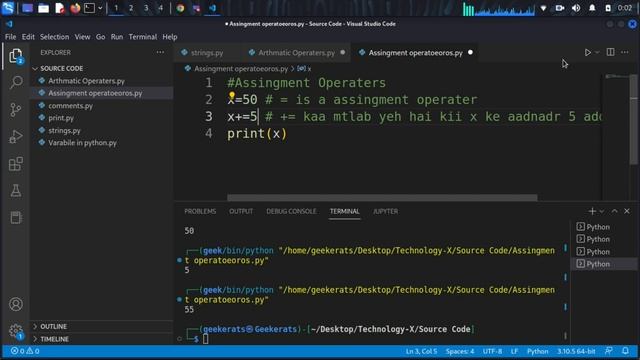640x360 pixels.
Task: Switch to the JUPYTER panel tab
Action: [x=385, y=211]
